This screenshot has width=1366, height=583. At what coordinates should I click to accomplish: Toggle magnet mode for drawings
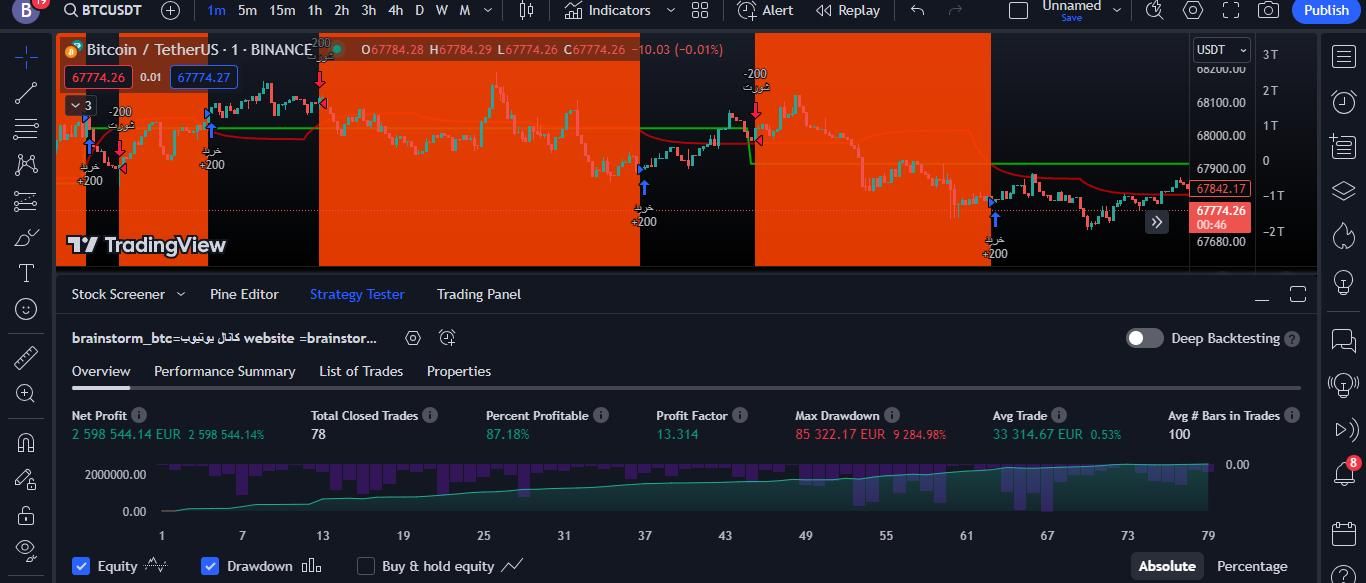tap(26, 442)
